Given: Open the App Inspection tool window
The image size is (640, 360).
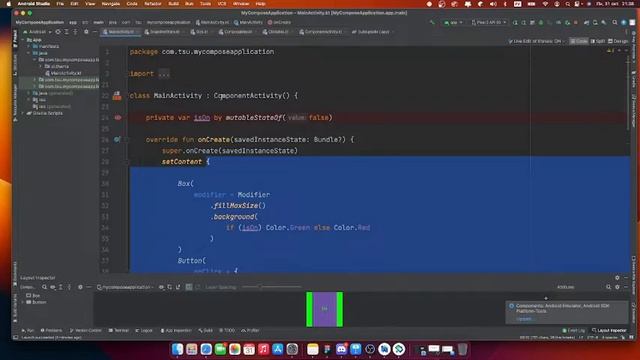Looking at the screenshot, I should click(176, 330).
